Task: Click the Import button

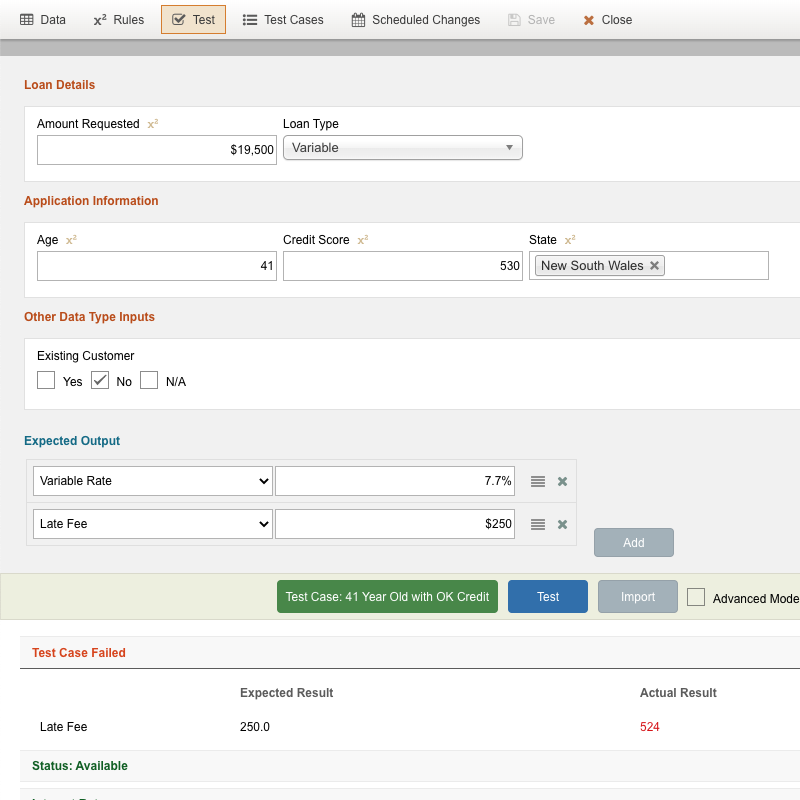Action: (x=638, y=596)
